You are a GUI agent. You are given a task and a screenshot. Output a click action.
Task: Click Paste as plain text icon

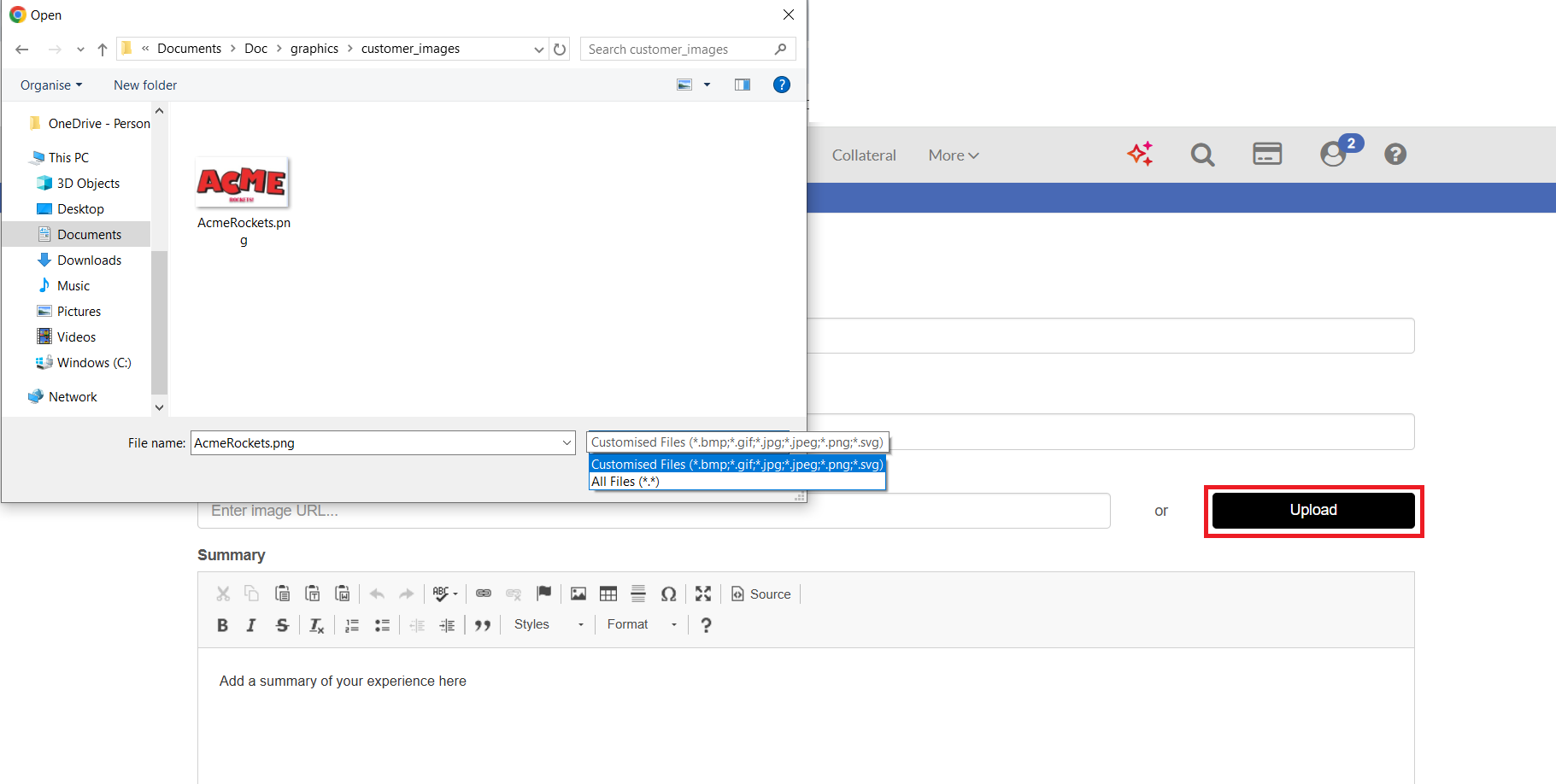coord(313,594)
